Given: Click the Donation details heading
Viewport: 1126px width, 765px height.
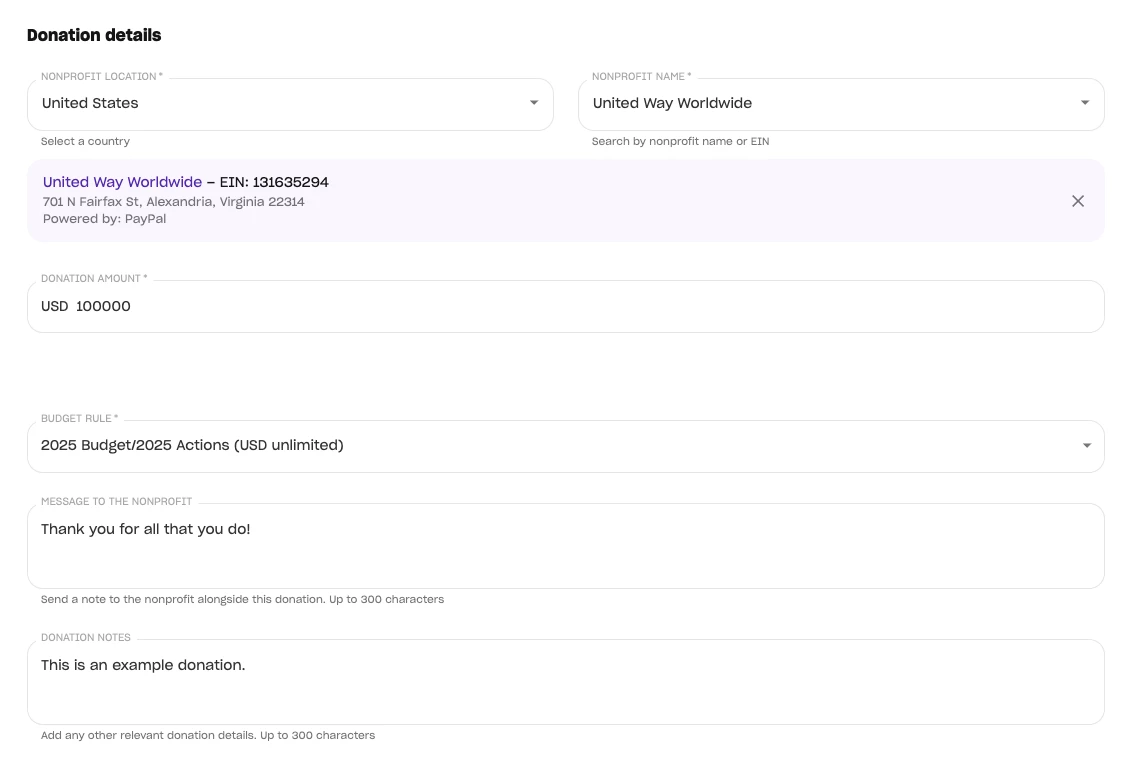Looking at the screenshot, I should [x=94, y=35].
